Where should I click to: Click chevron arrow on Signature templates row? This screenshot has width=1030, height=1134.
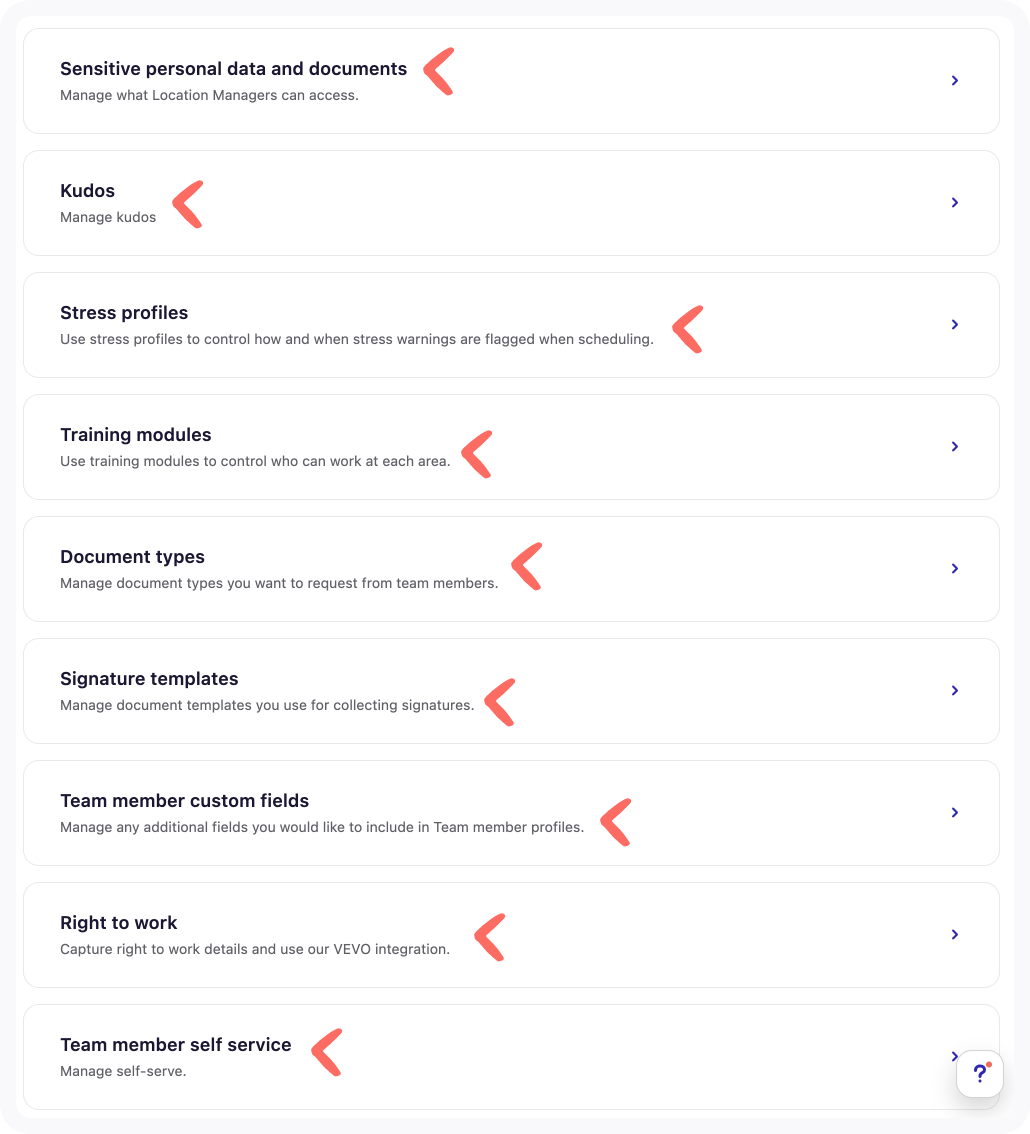955,691
